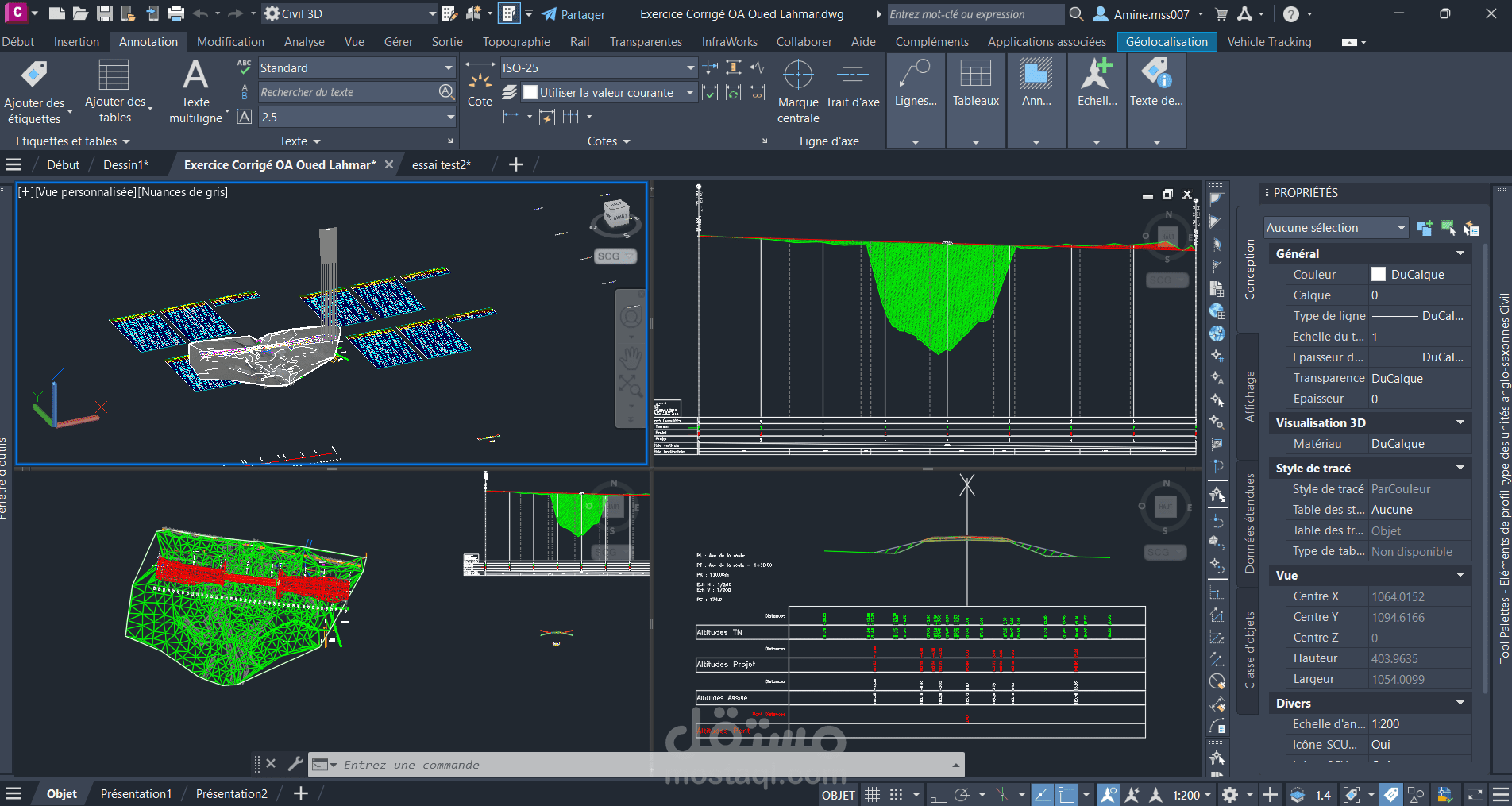Toggle polar tracking in status bar
This screenshot has height=806, width=1512.
(x=962, y=794)
